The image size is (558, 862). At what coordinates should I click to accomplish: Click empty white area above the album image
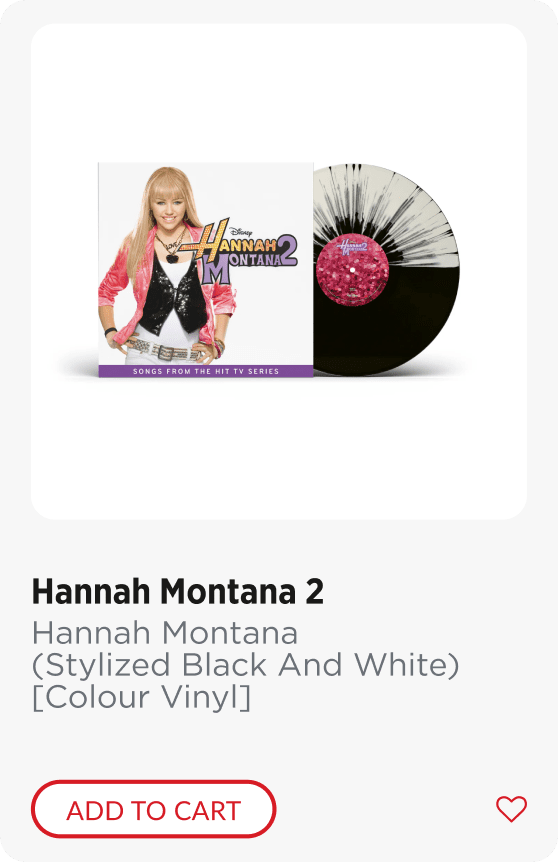279,91
